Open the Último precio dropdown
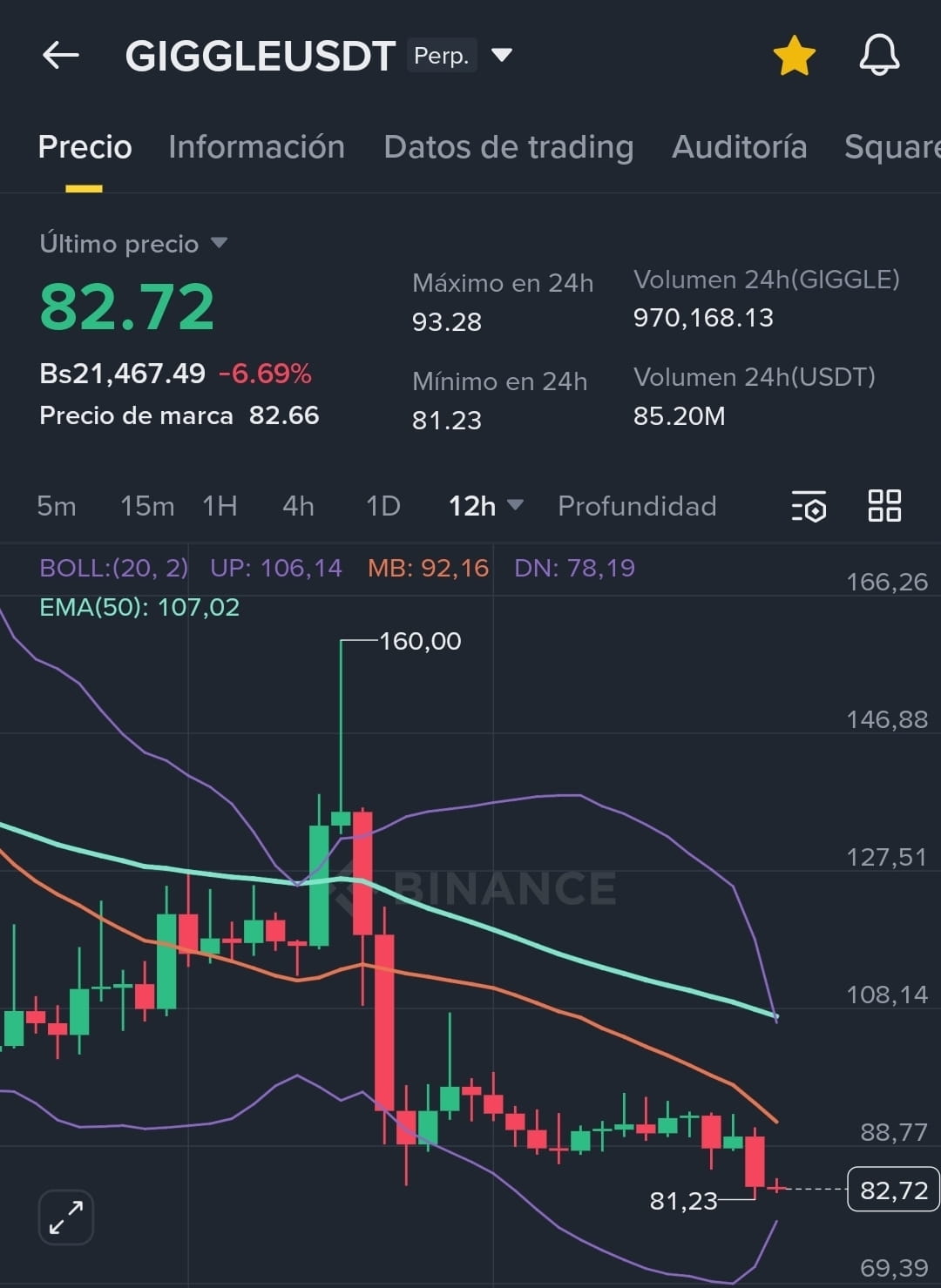This screenshot has height=1288, width=941. coord(219,243)
